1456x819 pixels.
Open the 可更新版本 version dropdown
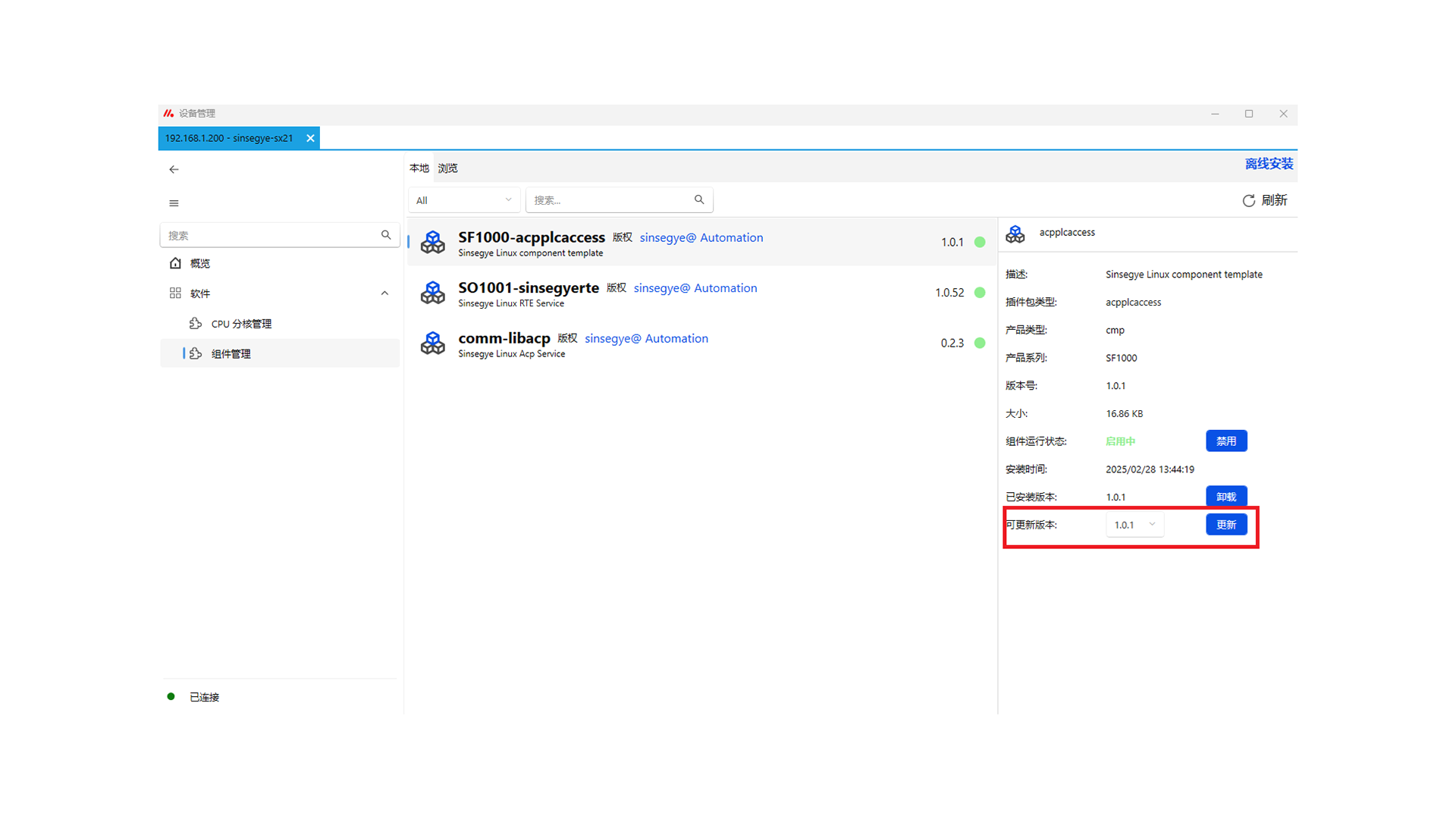pos(1134,525)
